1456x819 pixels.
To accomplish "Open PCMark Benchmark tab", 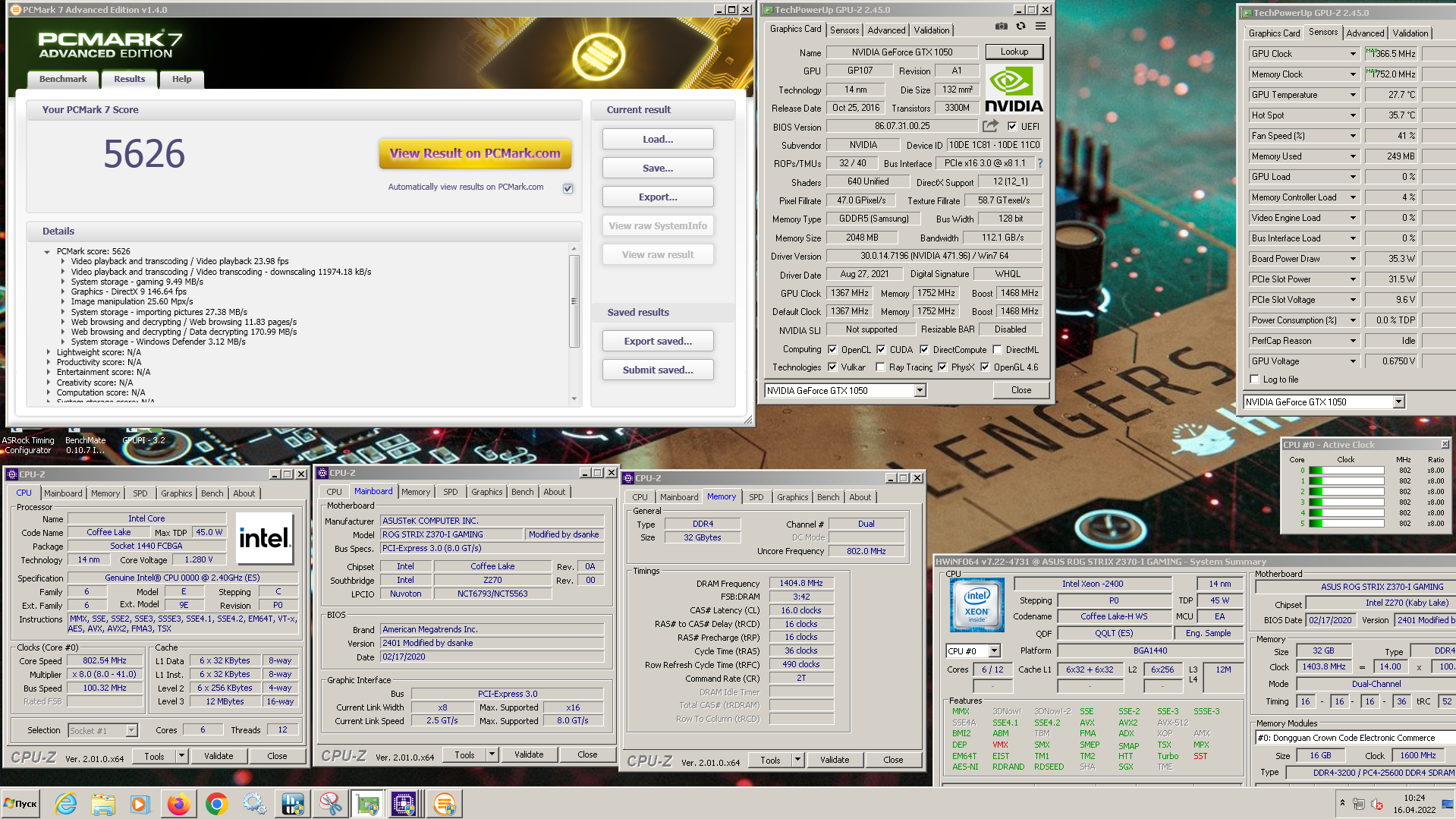I will click(x=63, y=79).
